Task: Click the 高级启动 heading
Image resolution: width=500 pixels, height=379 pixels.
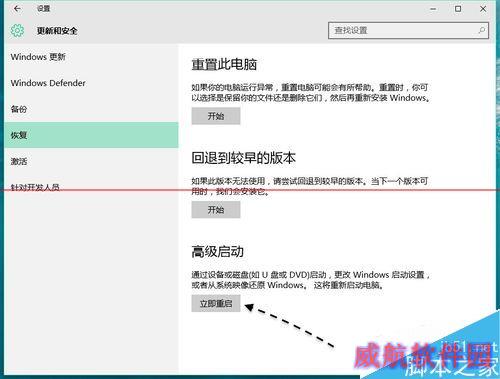Action: (x=217, y=252)
